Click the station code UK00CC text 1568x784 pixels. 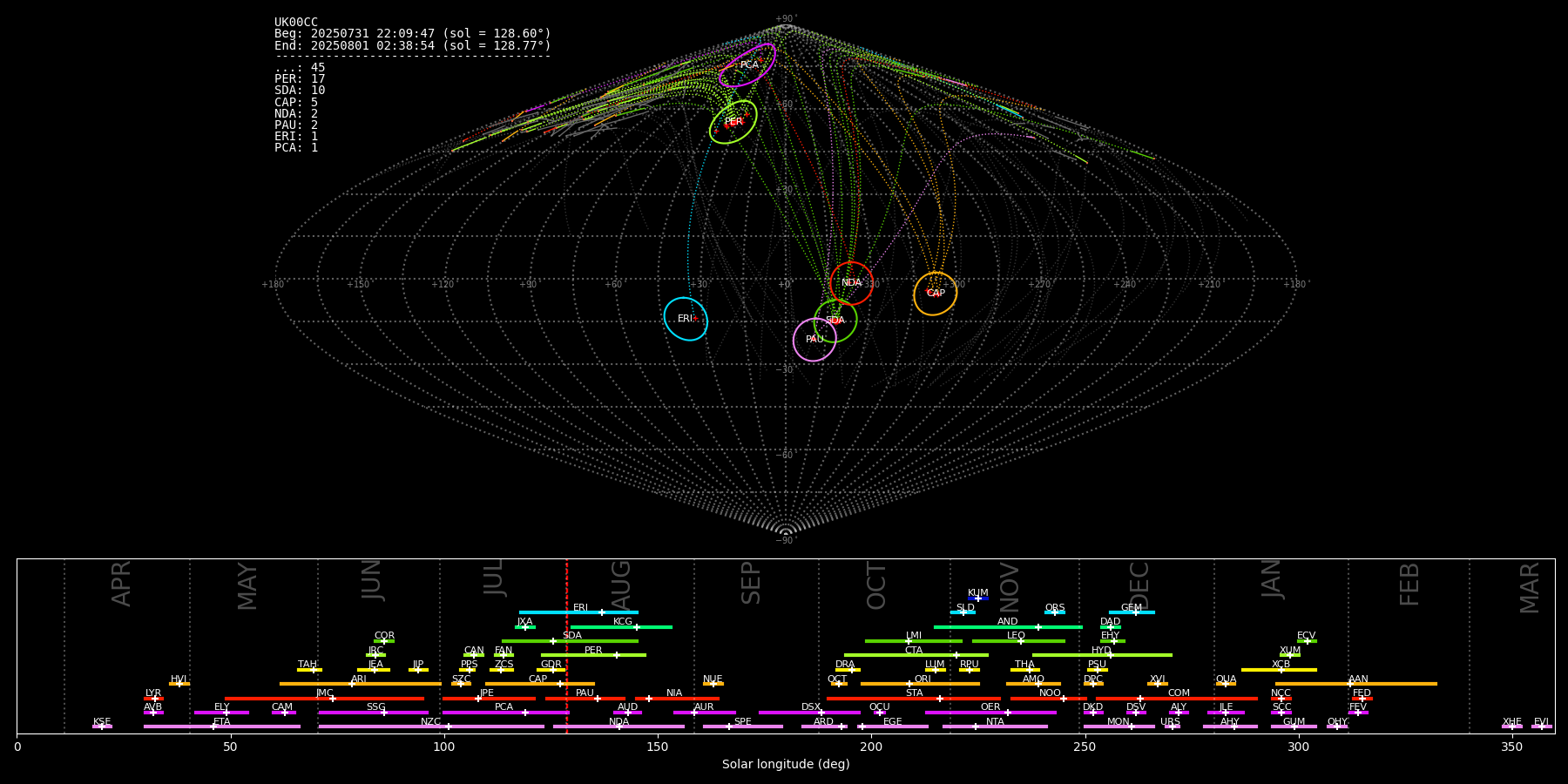click(296, 22)
